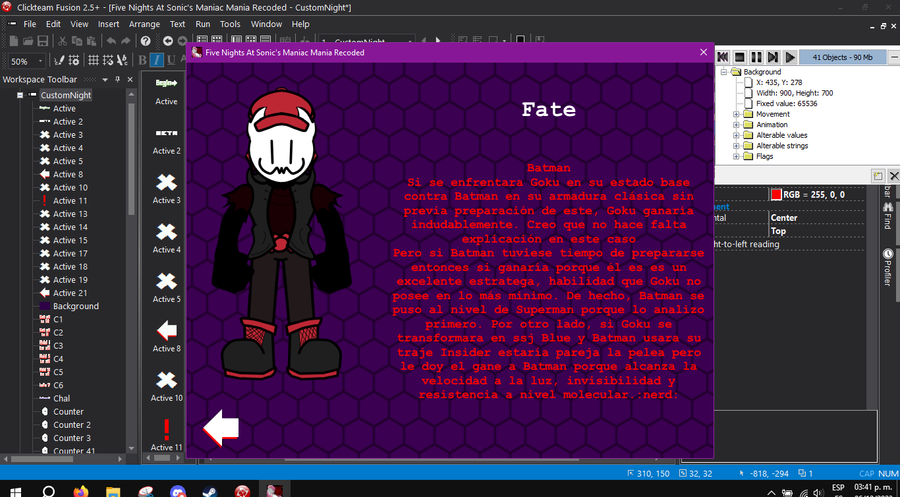Close the Workspace Toolbar panel
The height and width of the screenshot is (497, 900).
pos(130,80)
